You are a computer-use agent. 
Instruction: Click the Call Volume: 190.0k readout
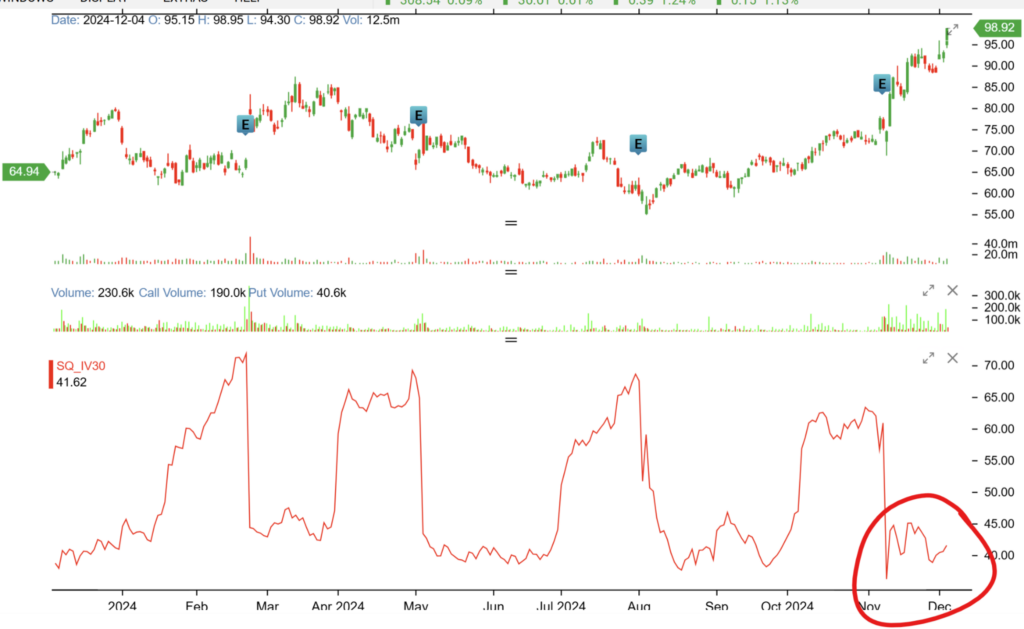pyautogui.click(x=192, y=293)
